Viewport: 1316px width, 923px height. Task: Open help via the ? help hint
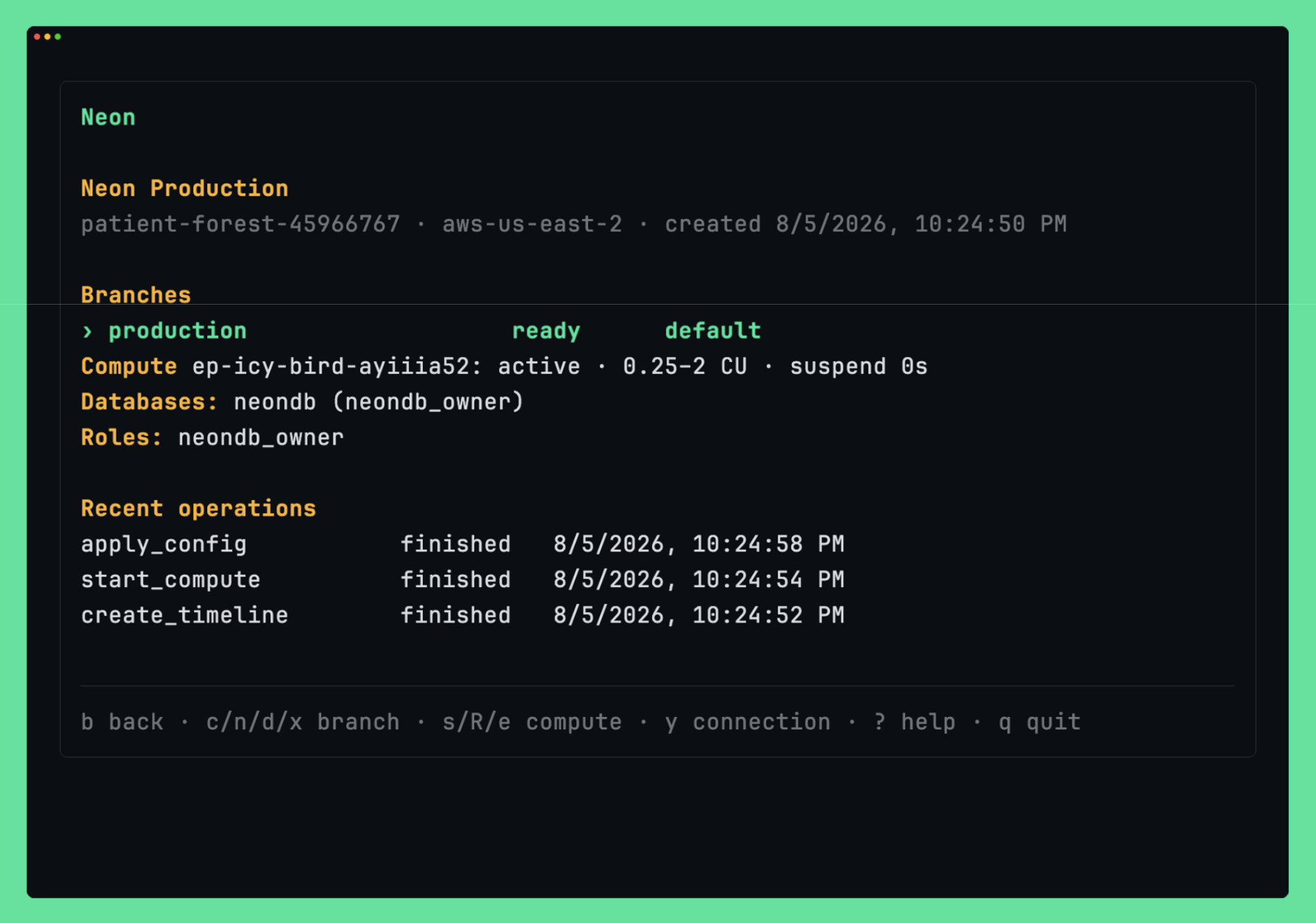click(x=915, y=722)
